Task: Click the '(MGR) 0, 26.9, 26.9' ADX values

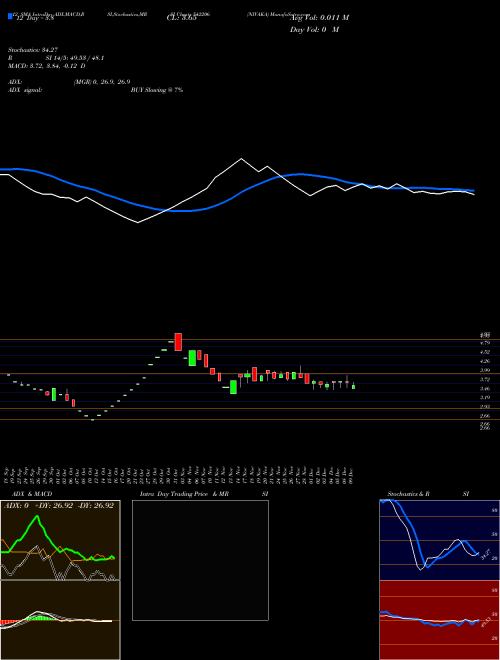Action: 102,82
